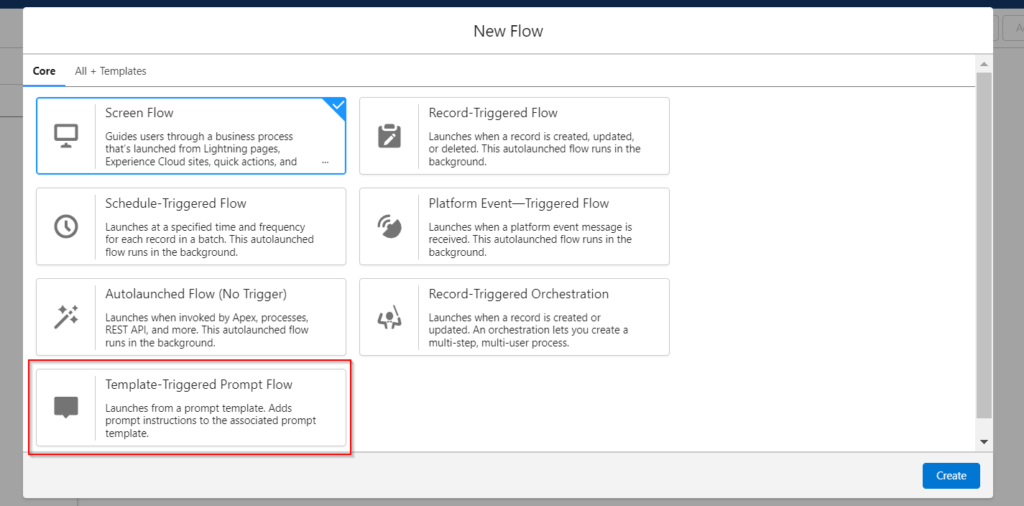Click the Platform Event satellite dish icon
The width and height of the screenshot is (1024, 506).
[x=389, y=227]
